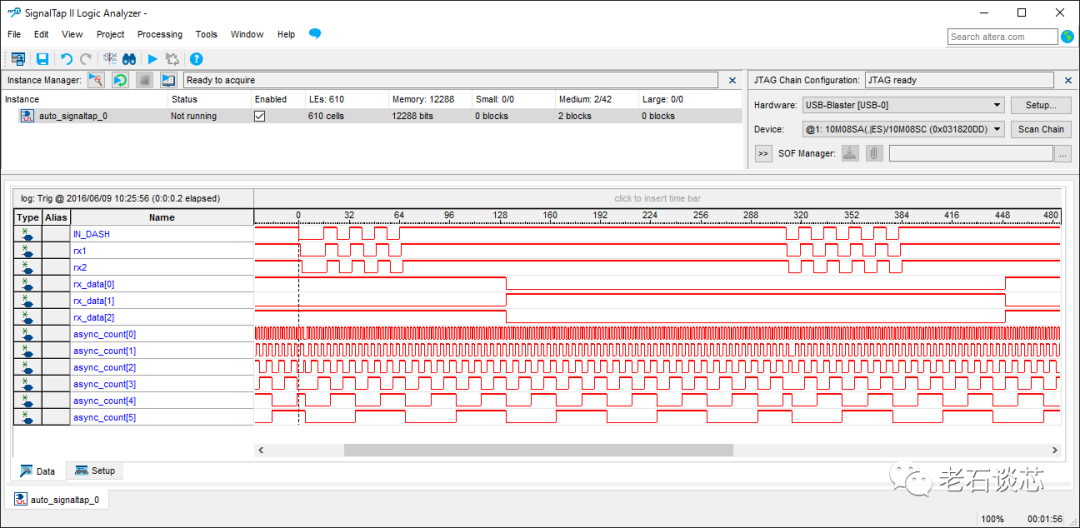Click the SOF Manager file path field
This screenshot has height=528, width=1080.
pos(970,154)
